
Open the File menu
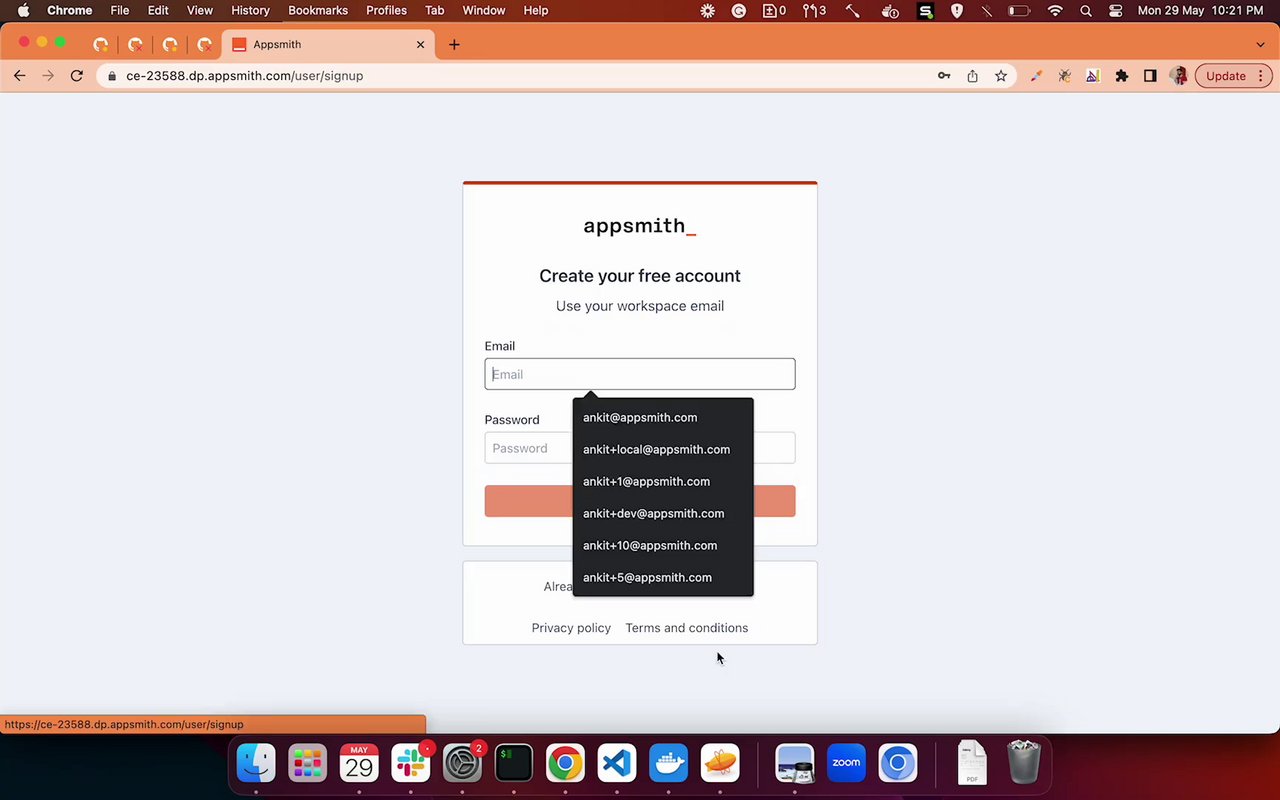pos(120,10)
